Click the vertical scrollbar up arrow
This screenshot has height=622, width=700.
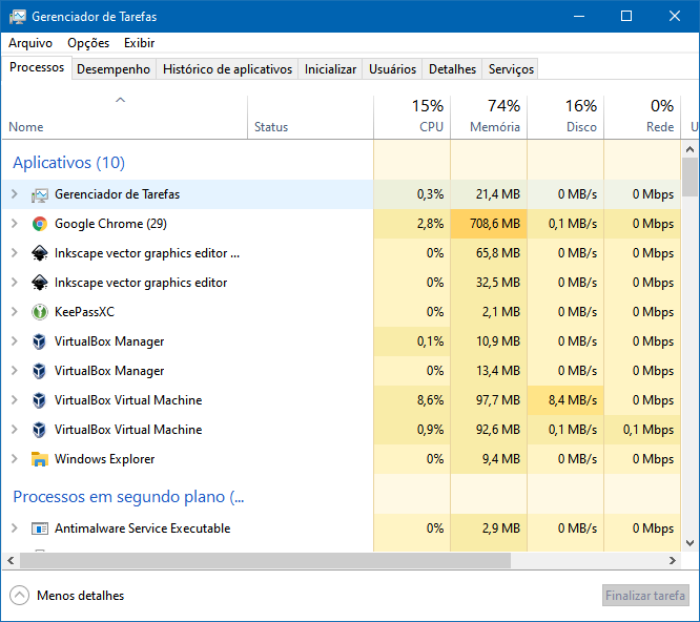(x=690, y=150)
